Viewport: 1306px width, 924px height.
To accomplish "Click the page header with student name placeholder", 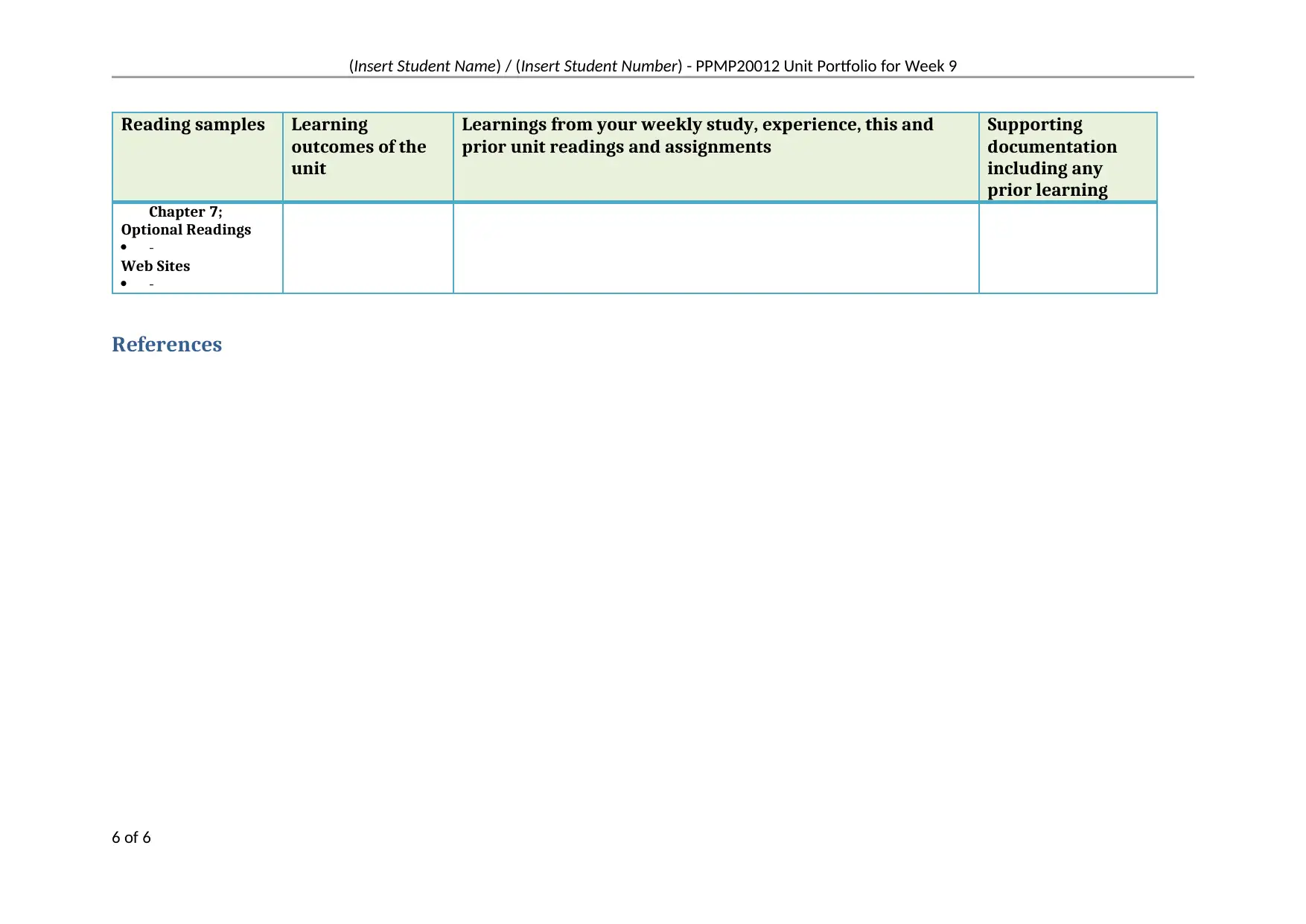I will coord(652,66).
